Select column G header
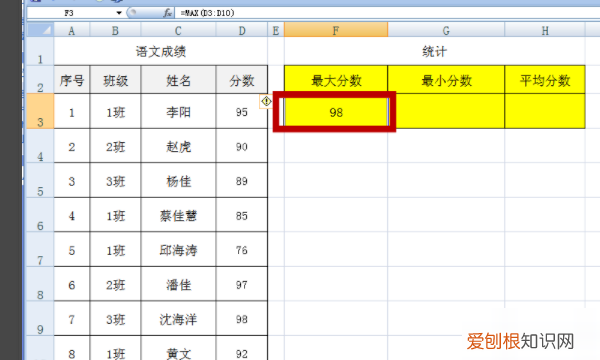 [x=446, y=30]
